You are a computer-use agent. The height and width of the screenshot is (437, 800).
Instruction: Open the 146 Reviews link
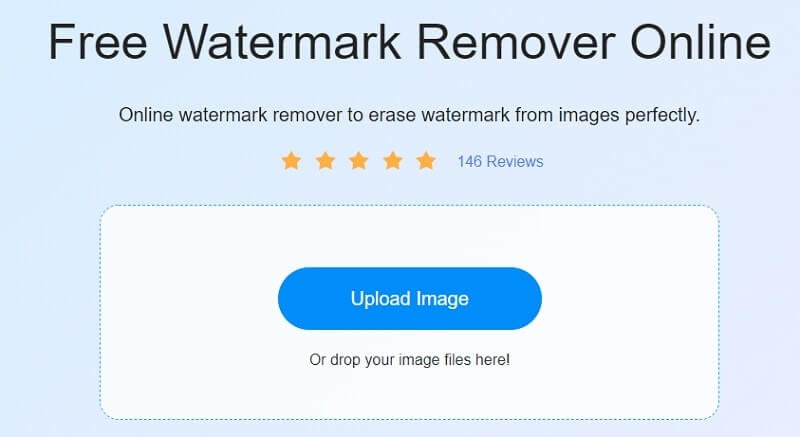500,162
